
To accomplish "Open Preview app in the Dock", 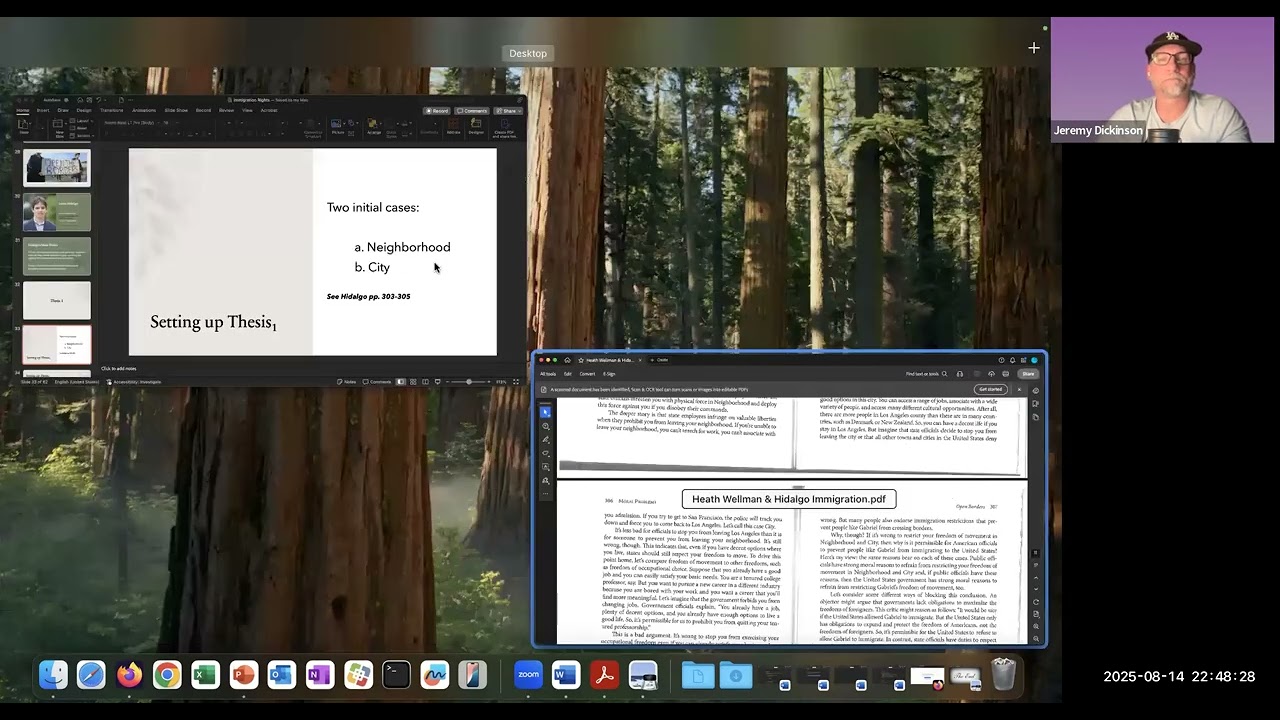I will click(643, 675).
